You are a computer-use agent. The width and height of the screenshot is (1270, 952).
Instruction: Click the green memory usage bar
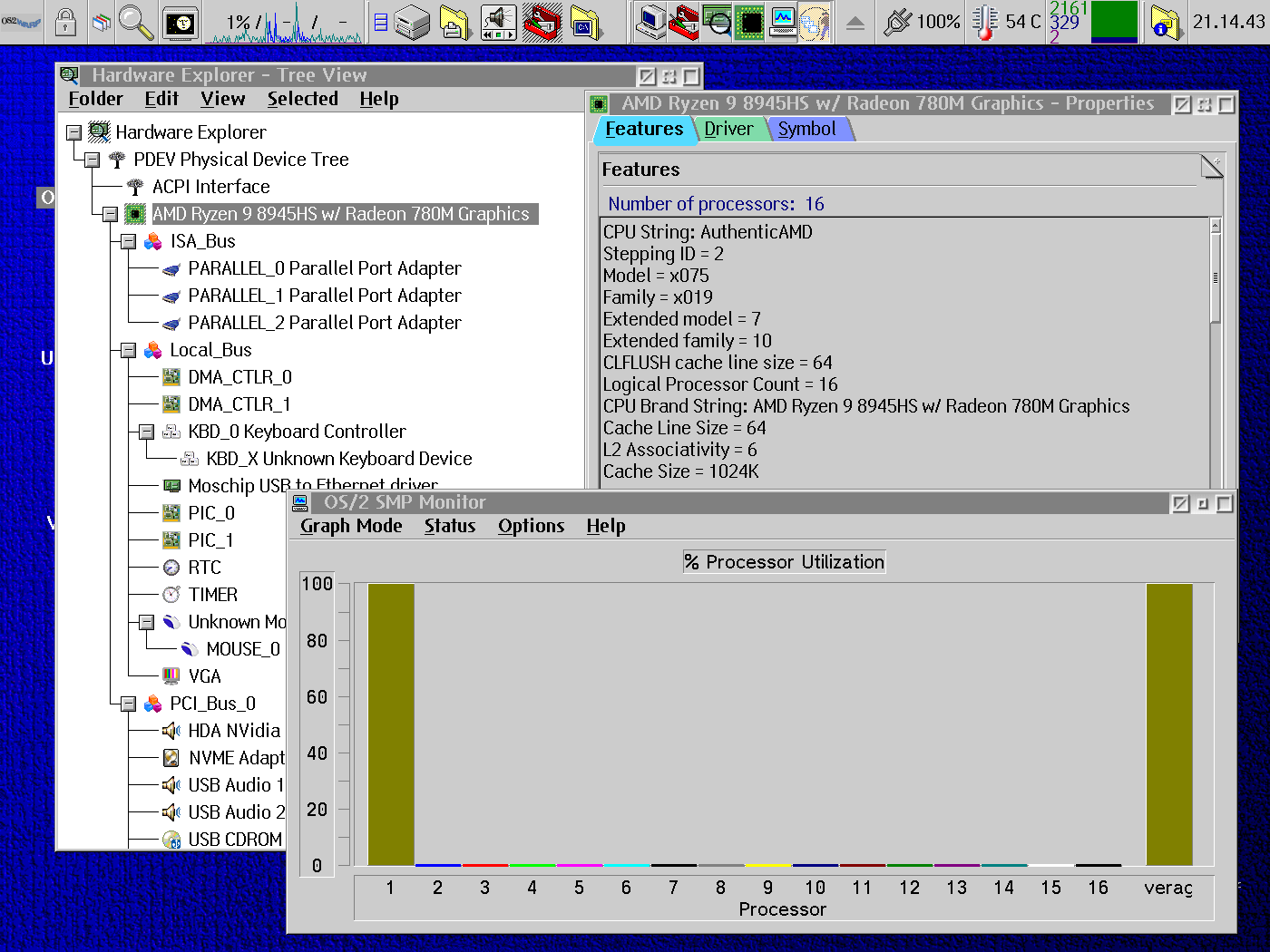[1114, 22]
